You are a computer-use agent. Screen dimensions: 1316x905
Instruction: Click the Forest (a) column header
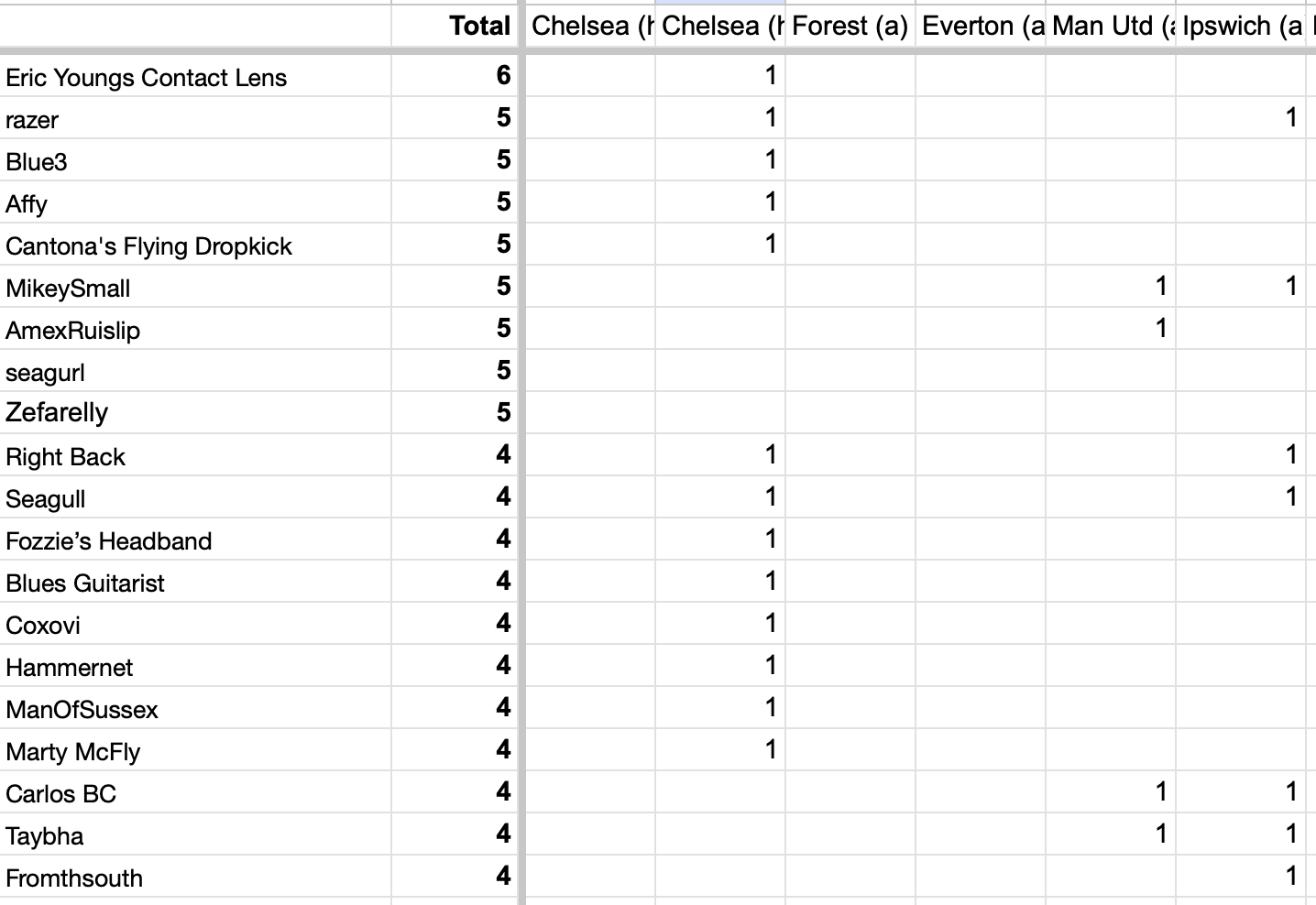[850, 26]
